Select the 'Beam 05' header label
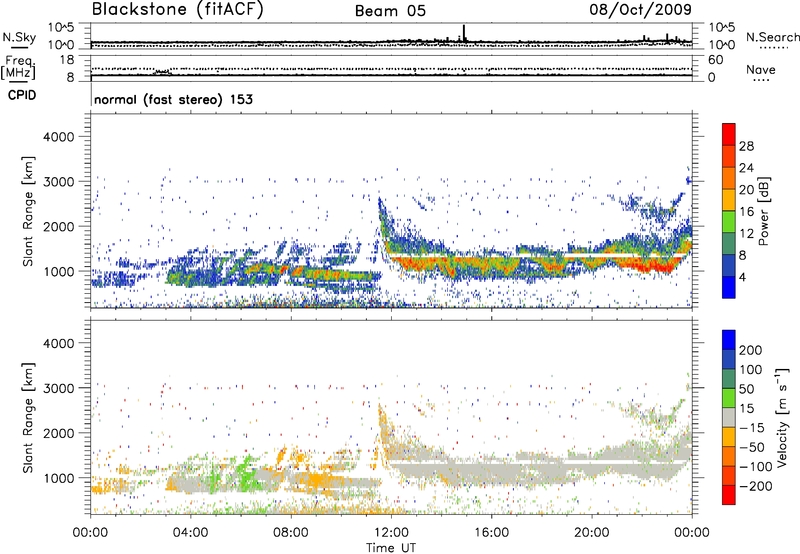800x554 pixels. (390, 11)
